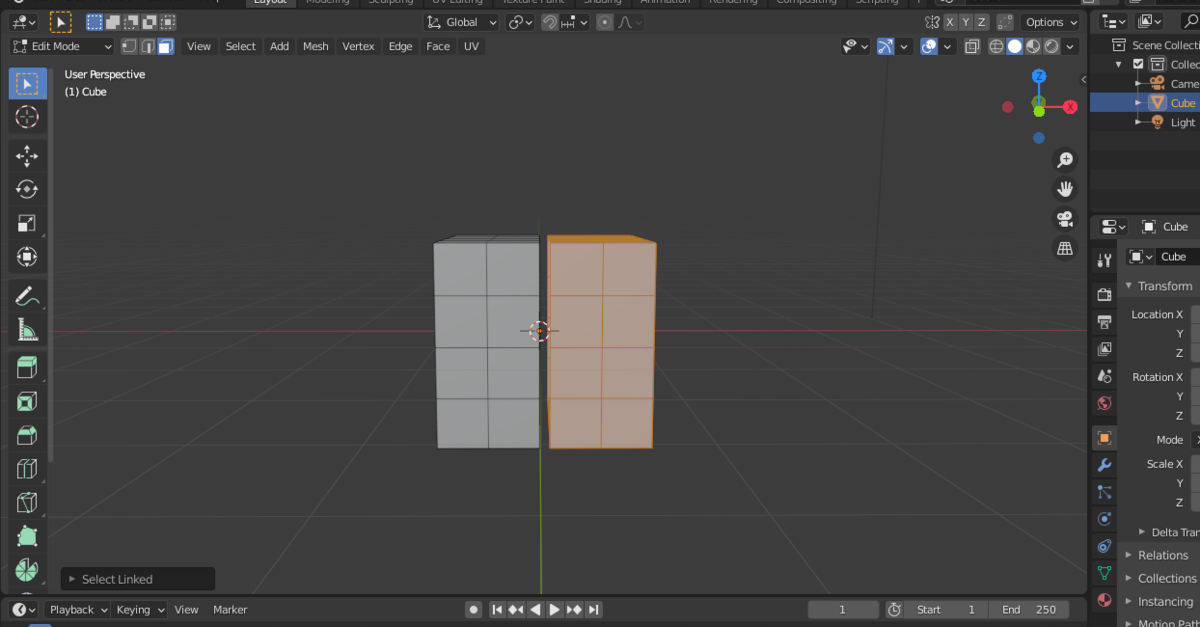Image resolution: width=1200 pixels, height=627 pixels.
Task: Open the Material properties tab
Action: 1104,600
